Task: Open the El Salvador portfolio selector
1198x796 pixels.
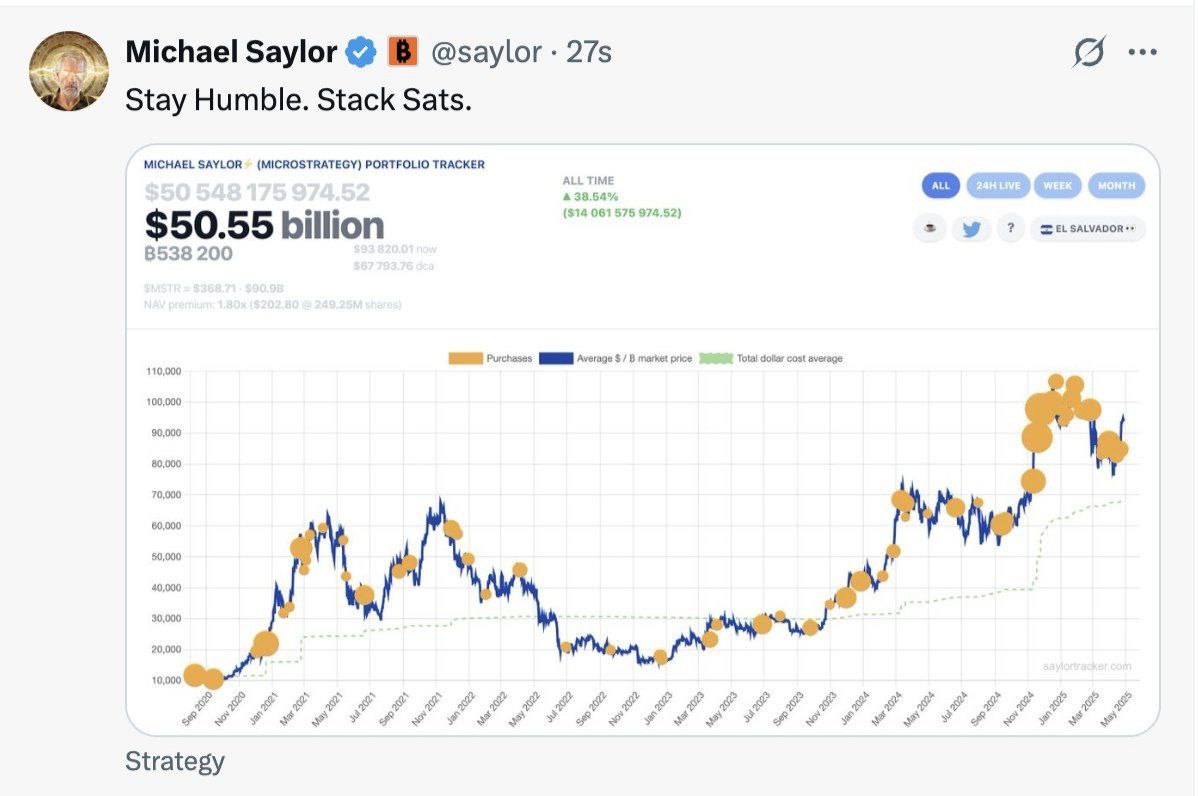Action: [x=1088, y=228]
